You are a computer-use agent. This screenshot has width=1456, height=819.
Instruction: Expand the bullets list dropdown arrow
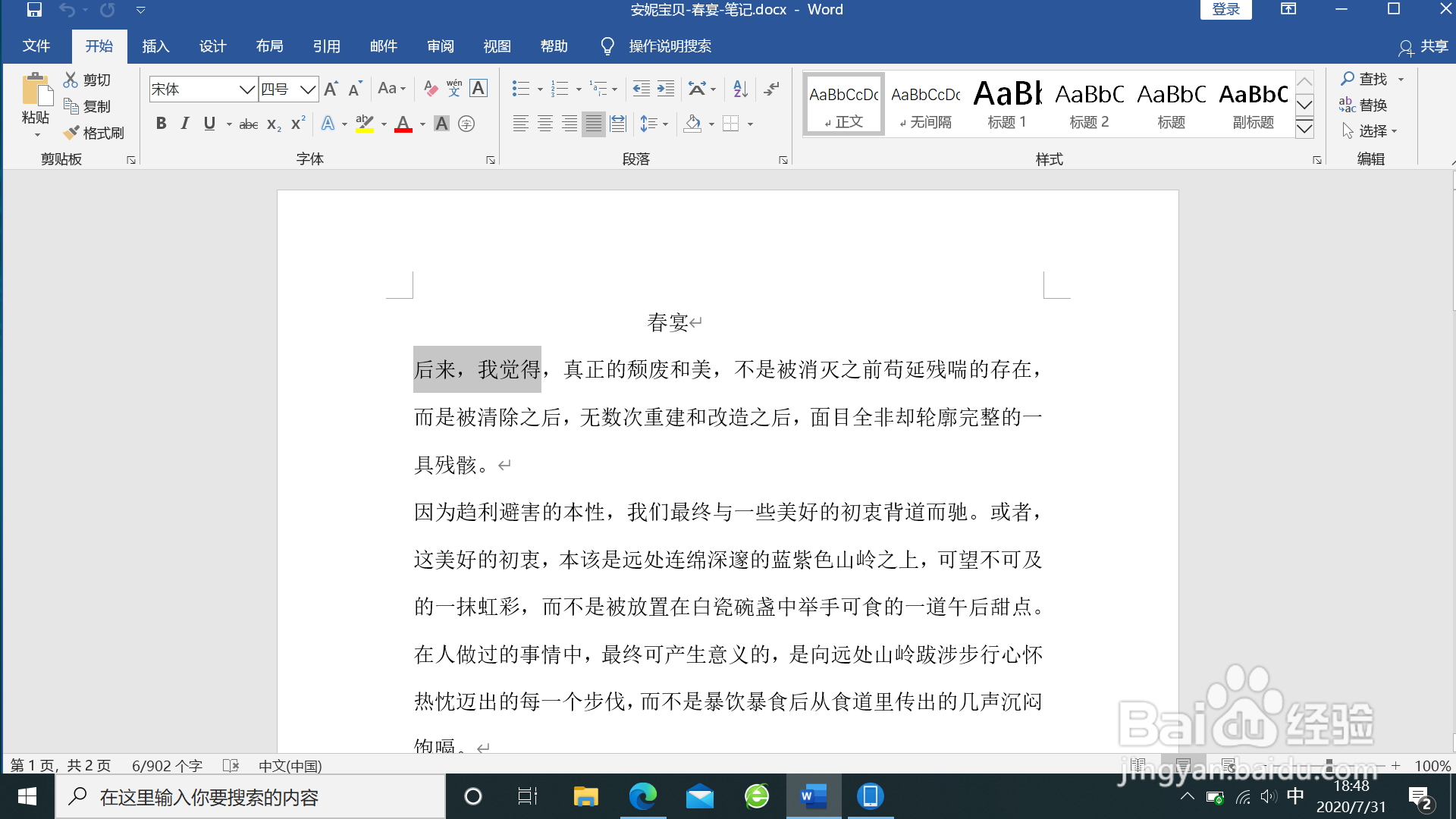click(540, 89)
